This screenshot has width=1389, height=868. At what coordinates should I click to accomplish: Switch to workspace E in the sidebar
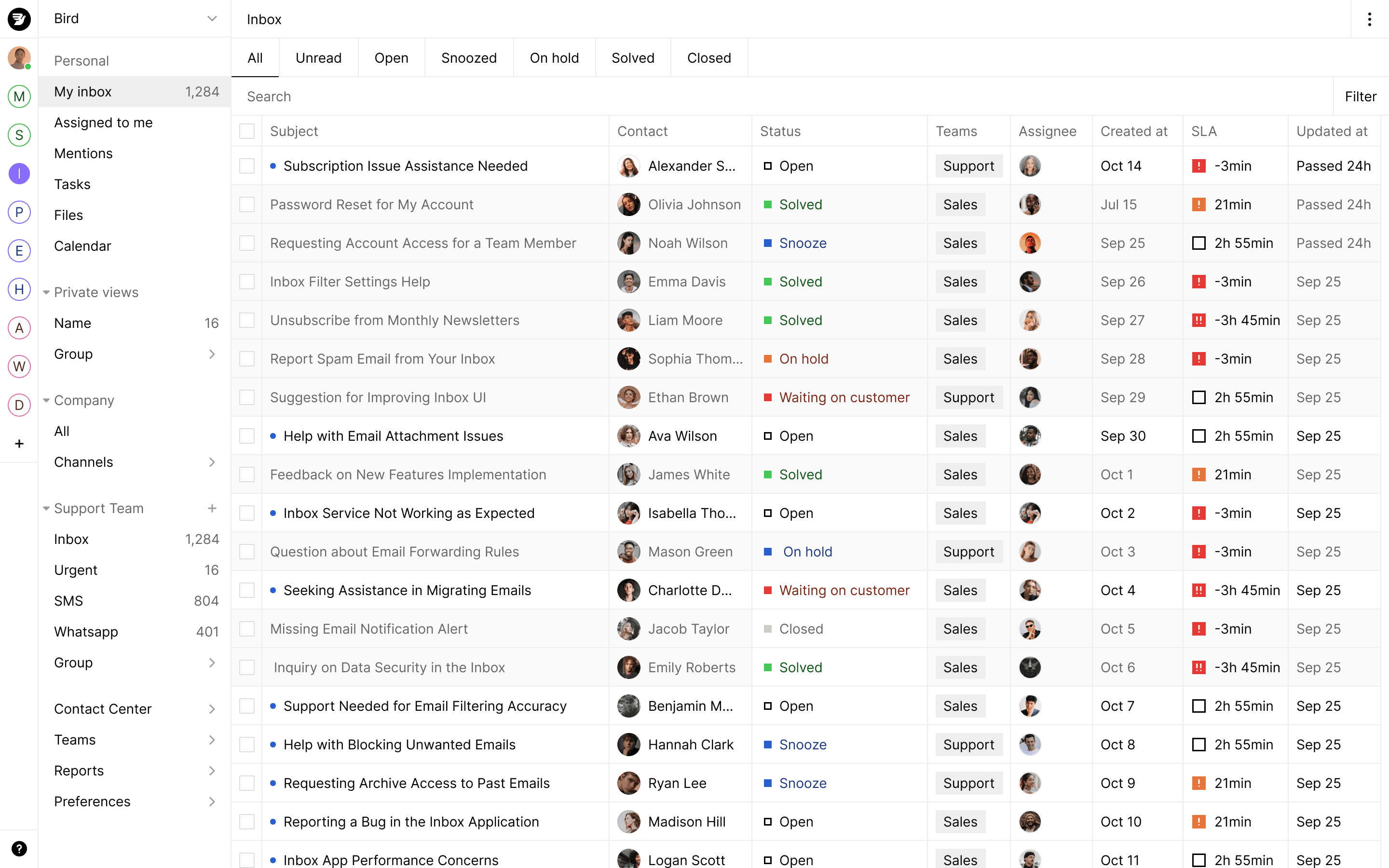19,251
